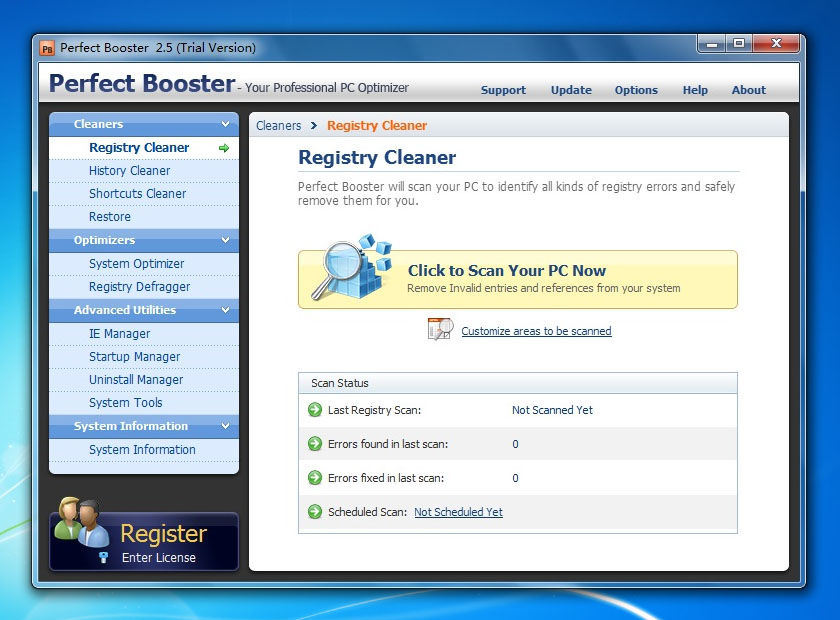Collapse the Advanced Utilities section chevron
840x620 pixels.
(x=226, y=310)
